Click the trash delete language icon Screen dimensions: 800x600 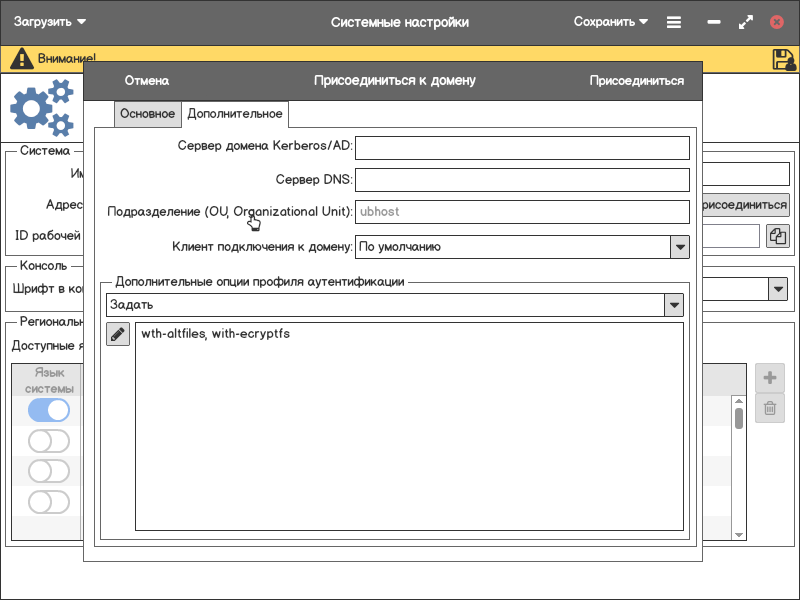coord(769,408)
